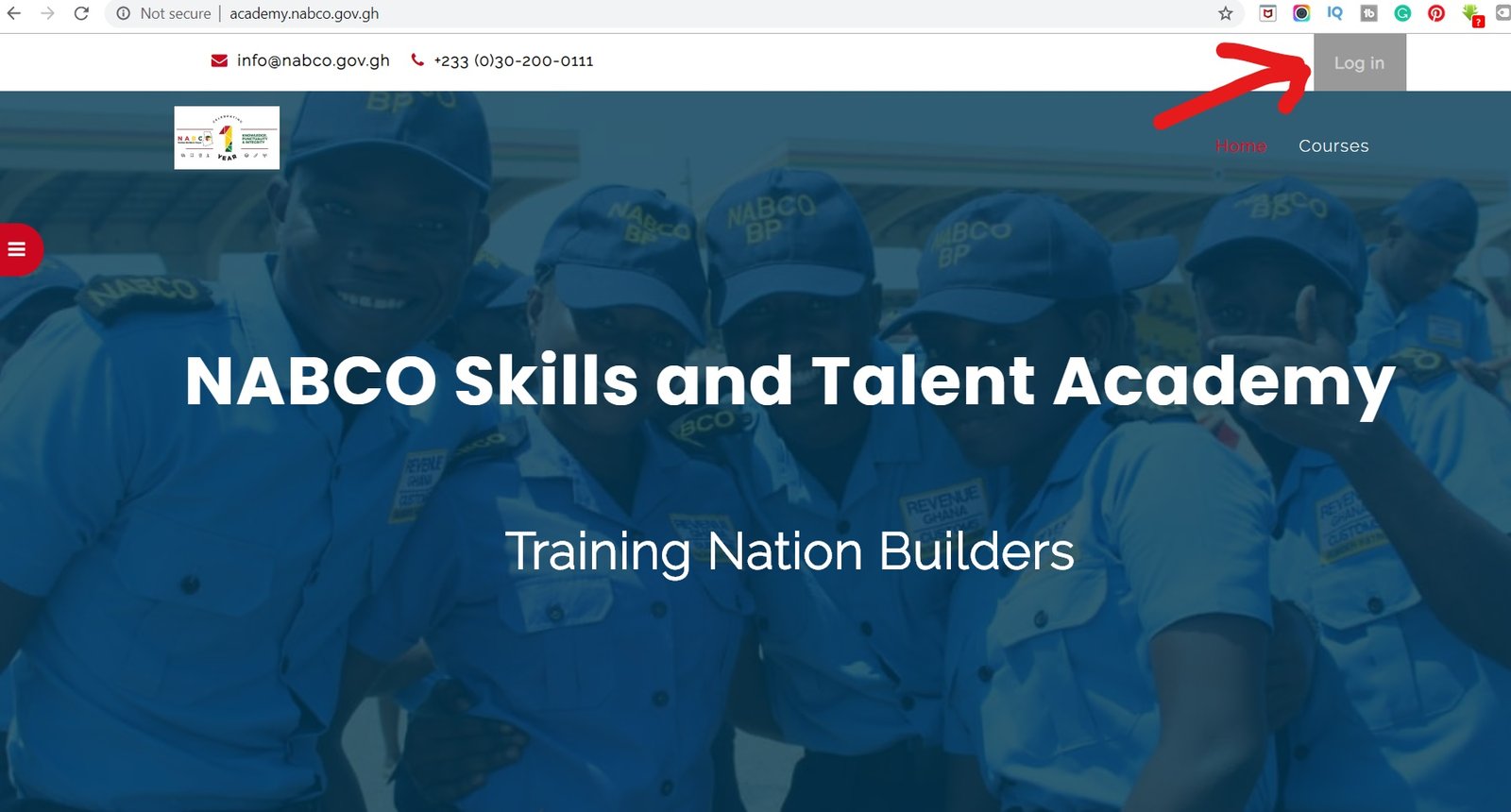Open the IQ extension icon

point(1334,13)
